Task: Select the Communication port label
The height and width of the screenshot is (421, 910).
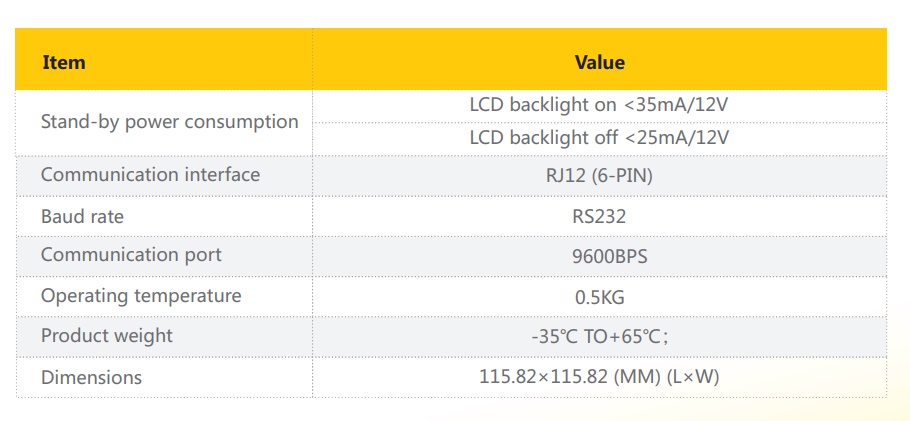Action: click(x=131, y=255)
